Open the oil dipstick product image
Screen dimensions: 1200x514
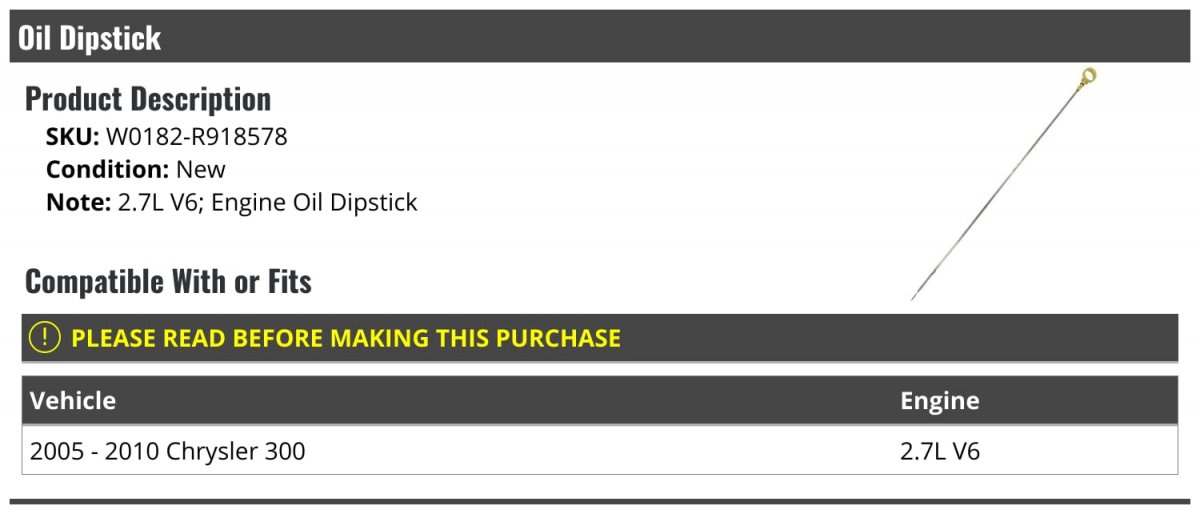[x=1003, y=184]
